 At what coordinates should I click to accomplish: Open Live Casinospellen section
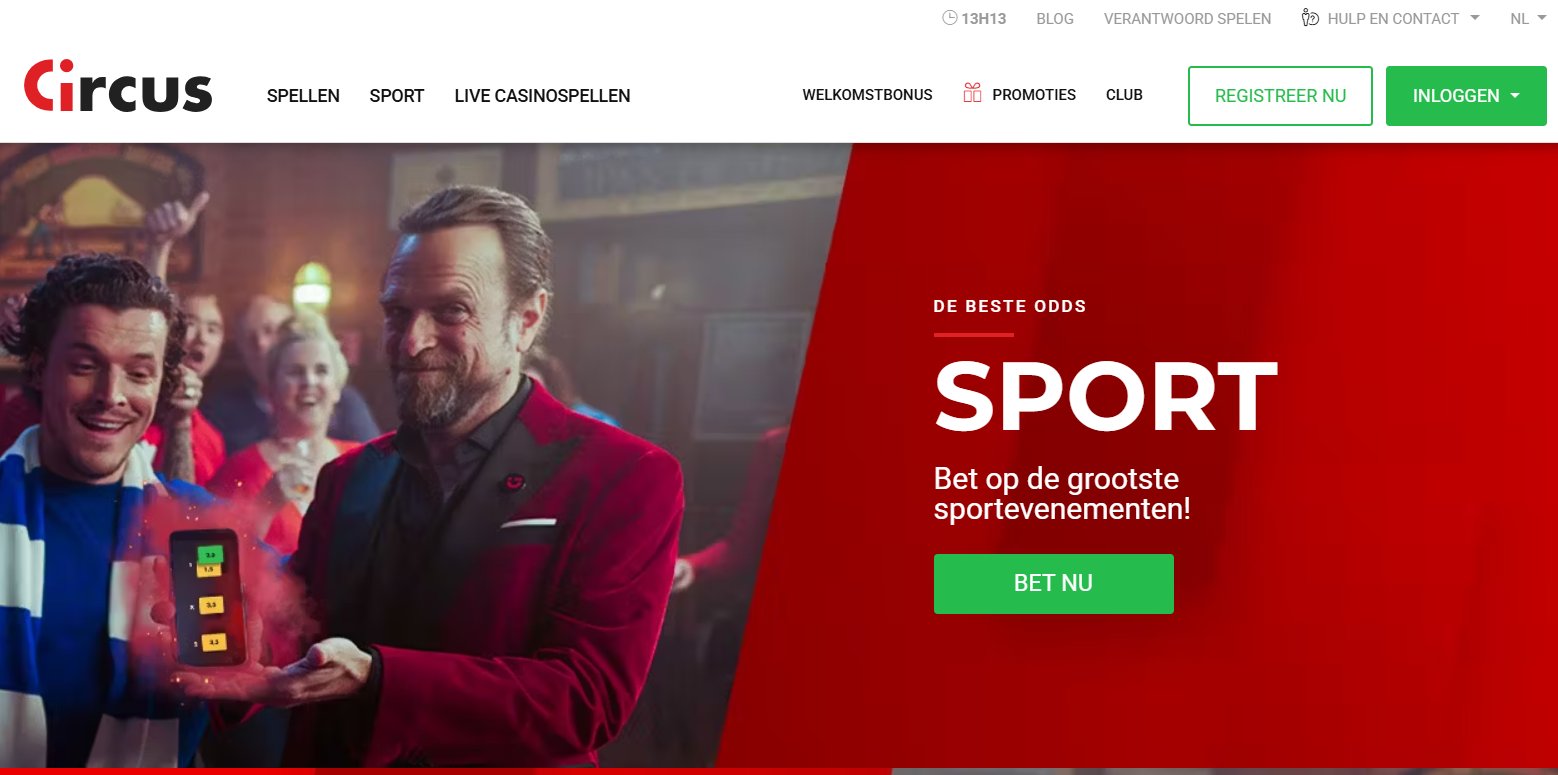[x=542, y=96]
